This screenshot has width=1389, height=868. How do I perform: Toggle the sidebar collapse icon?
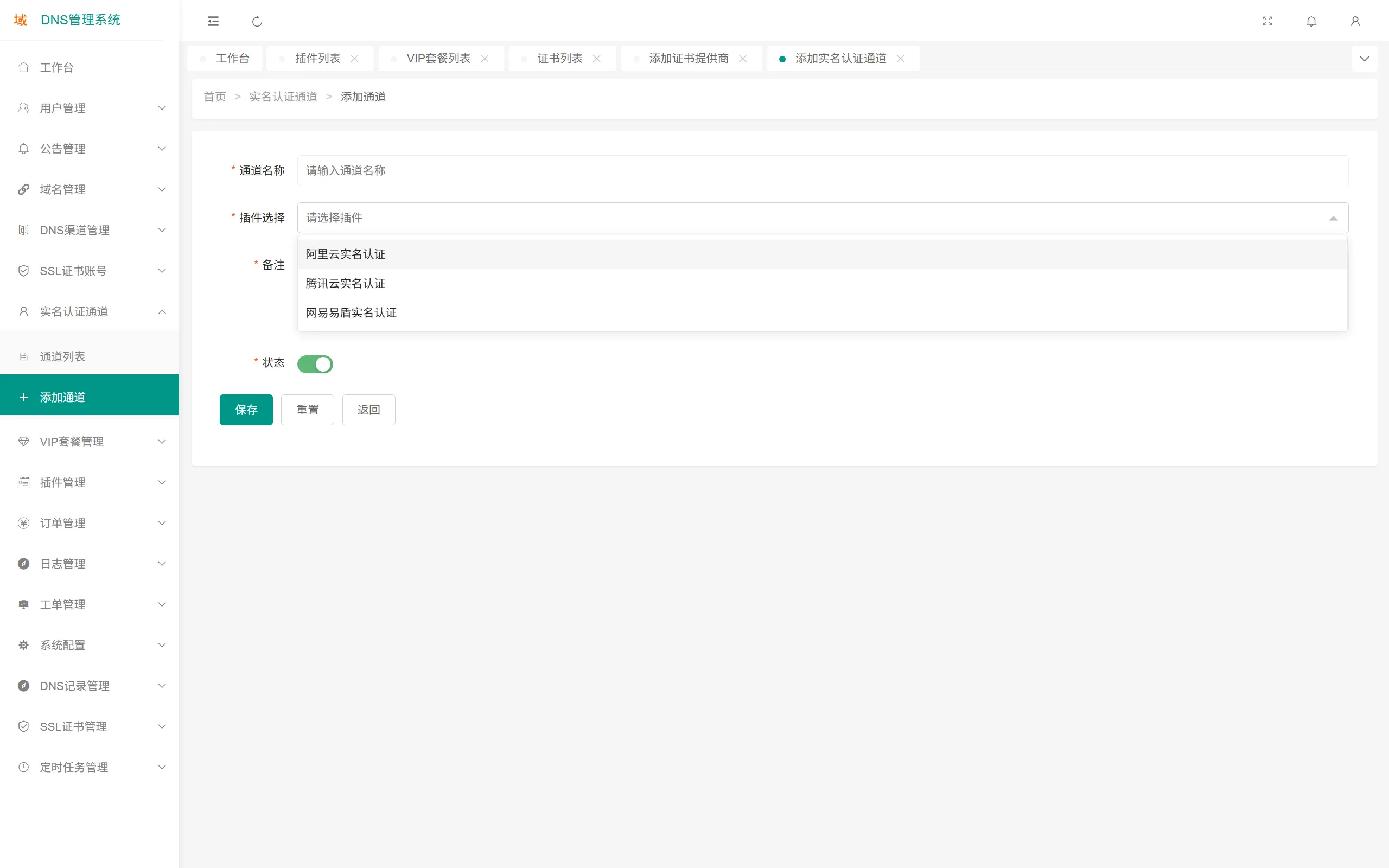213,21
